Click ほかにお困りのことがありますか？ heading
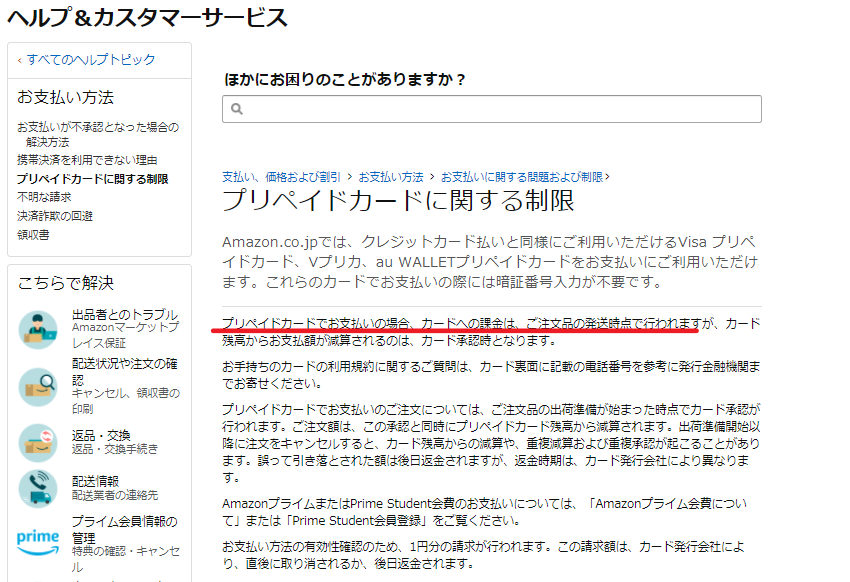Viewport: 850px width, 582px height. click(345, 80)
